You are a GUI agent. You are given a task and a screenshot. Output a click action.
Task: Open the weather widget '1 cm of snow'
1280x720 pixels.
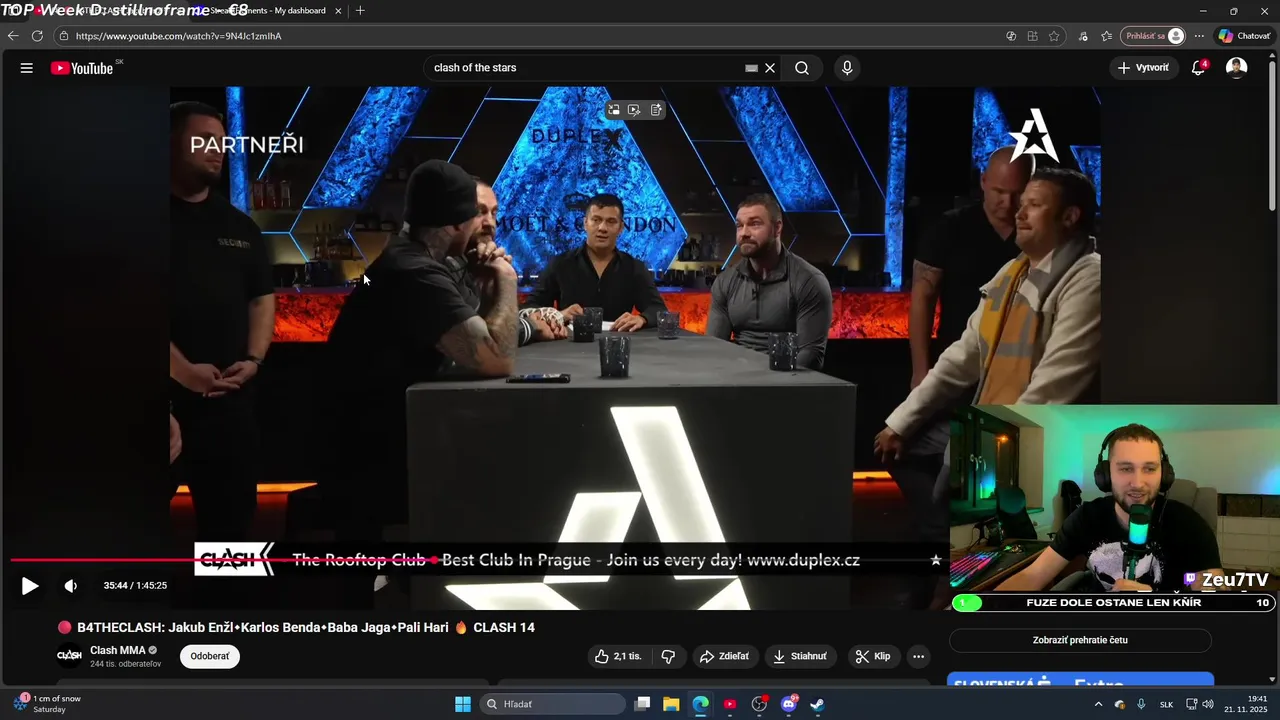pyautogui.click(x=47, y=704)
